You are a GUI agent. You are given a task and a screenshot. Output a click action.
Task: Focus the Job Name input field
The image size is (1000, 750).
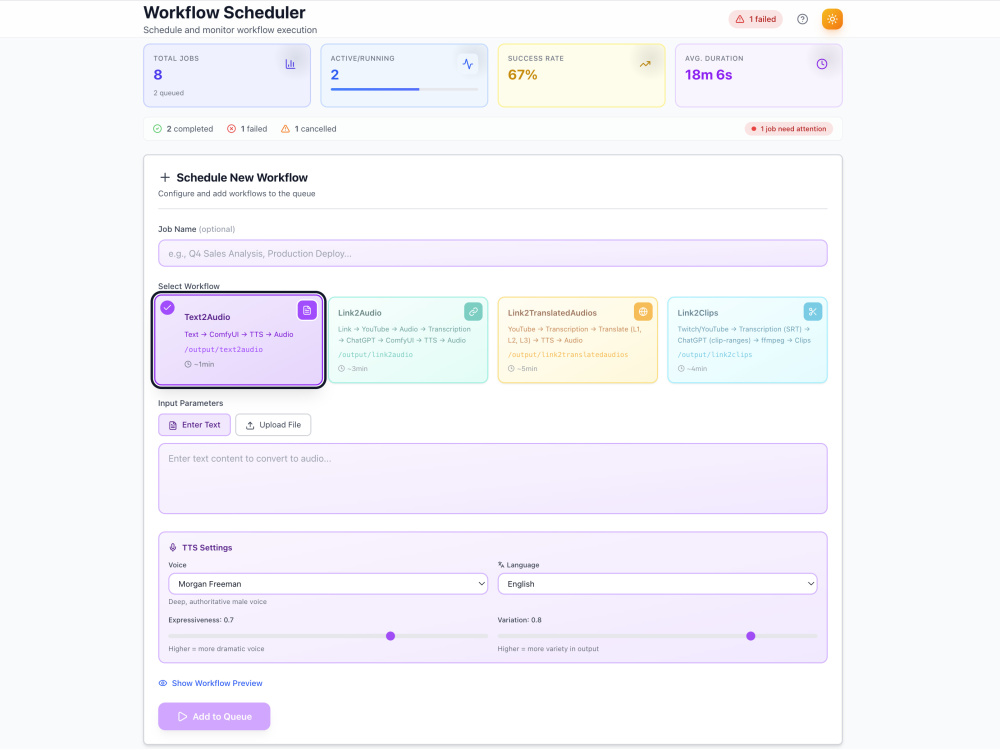coord(492,253)
